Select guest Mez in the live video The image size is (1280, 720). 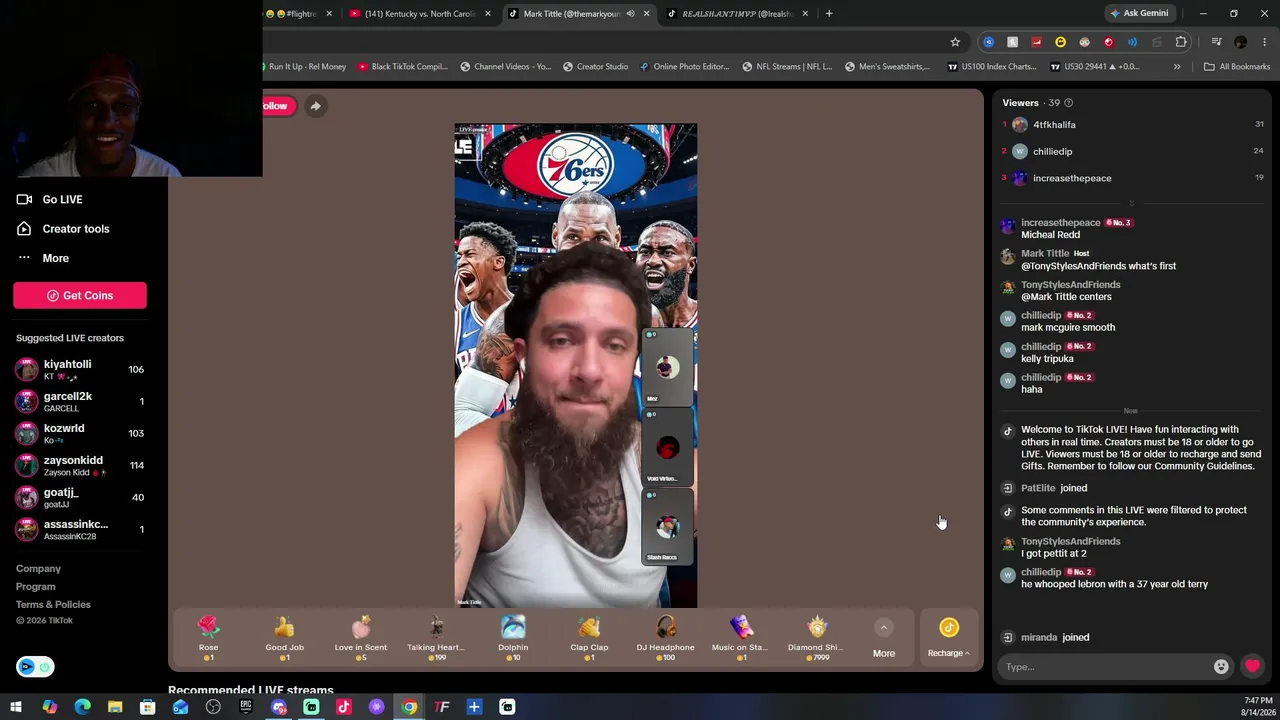[667, 366]
